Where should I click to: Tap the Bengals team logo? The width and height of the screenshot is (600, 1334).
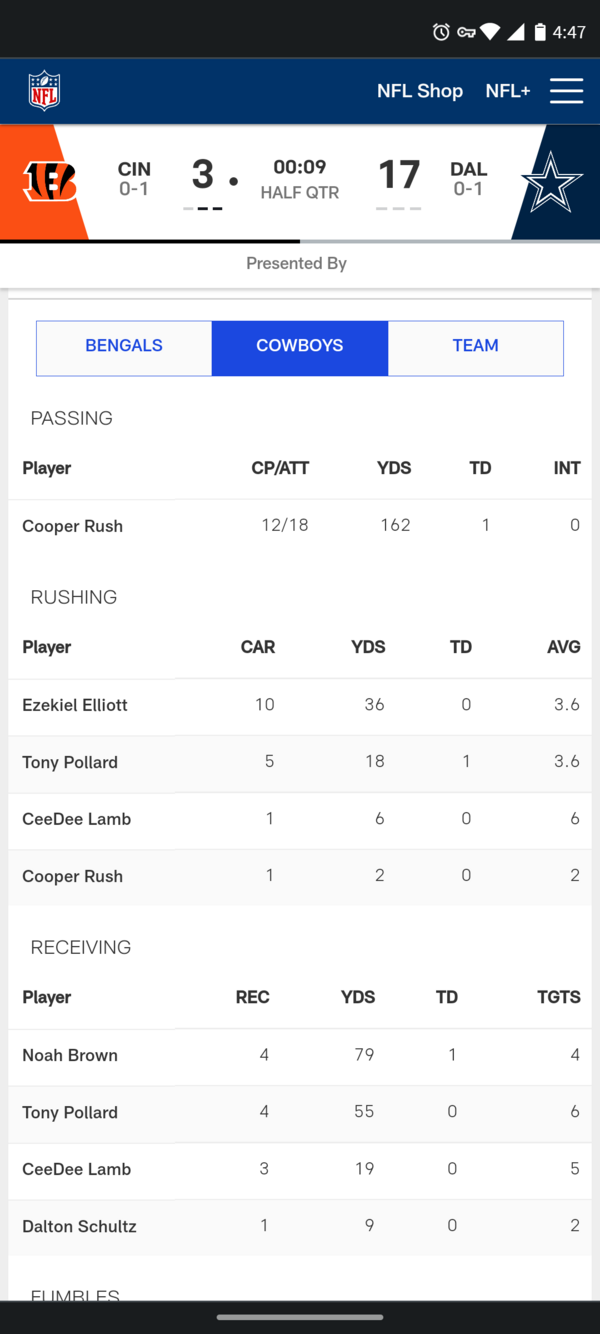tap(50, 182)
